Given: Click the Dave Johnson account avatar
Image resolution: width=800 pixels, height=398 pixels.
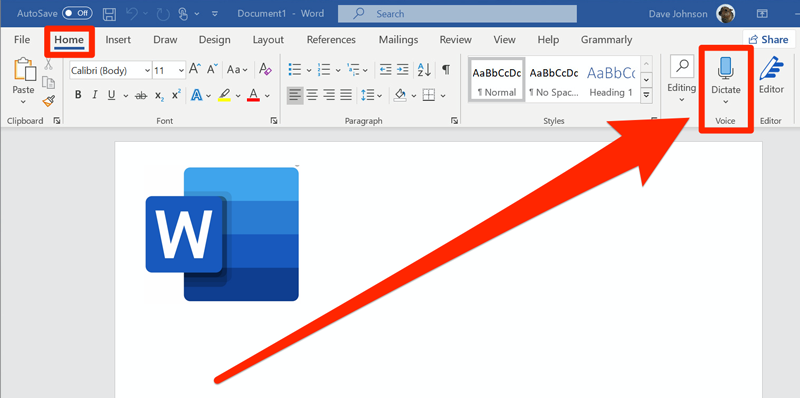Looking at the screenshot, I should [x=726, y=14].
